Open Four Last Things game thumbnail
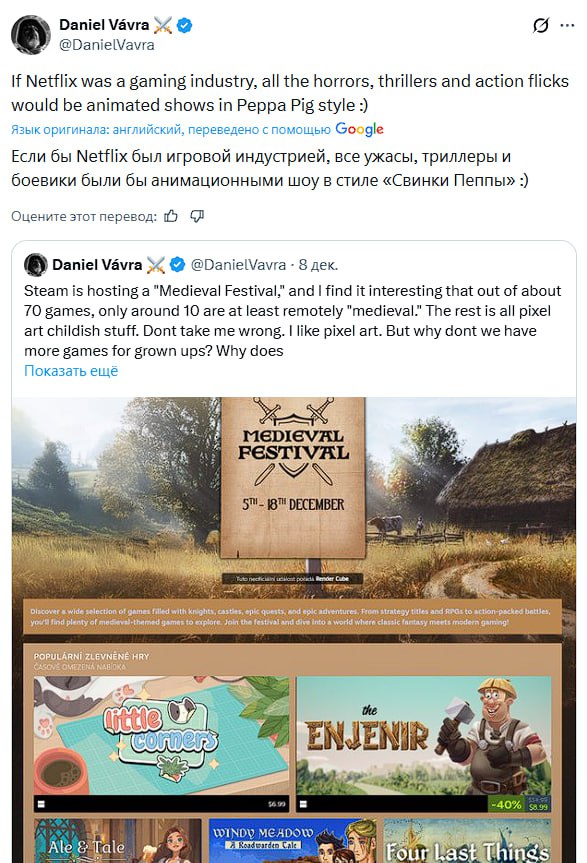This screenshot has width=587, height=863. tap(468, 840)
